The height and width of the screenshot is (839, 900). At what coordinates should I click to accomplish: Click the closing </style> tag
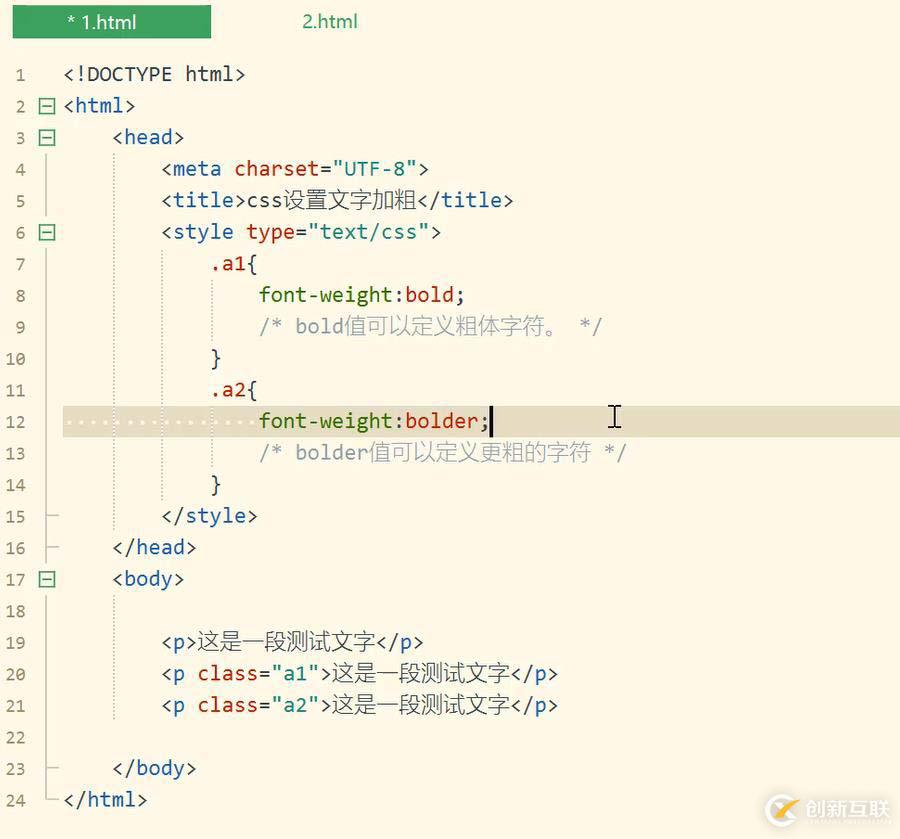[x=210, y=515]
